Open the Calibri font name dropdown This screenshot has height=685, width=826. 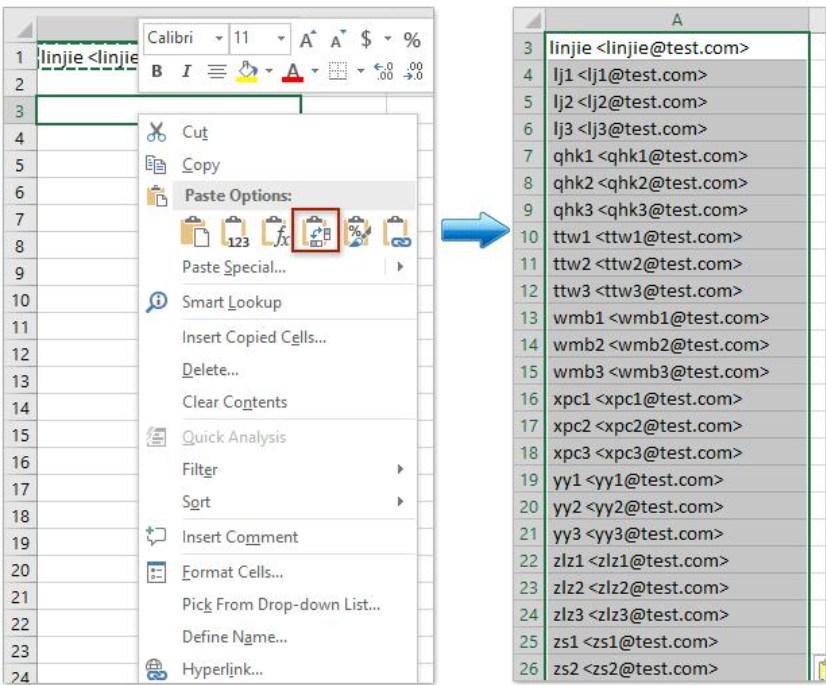219,38
